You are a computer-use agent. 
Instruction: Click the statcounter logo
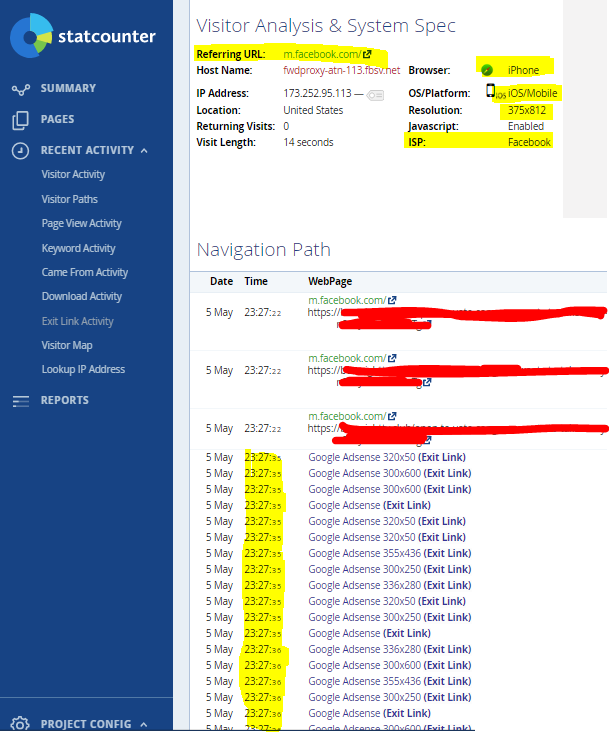coord(83,36)
